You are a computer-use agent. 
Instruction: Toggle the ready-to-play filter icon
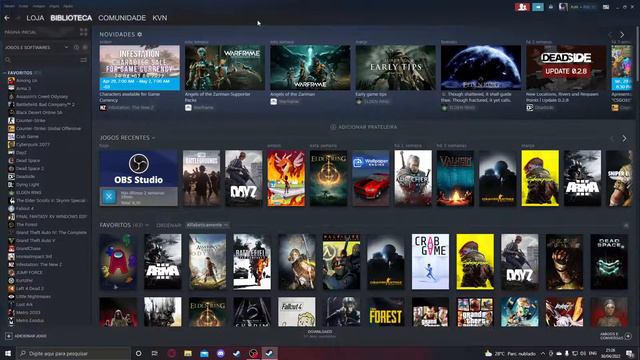tap(85, 47)
